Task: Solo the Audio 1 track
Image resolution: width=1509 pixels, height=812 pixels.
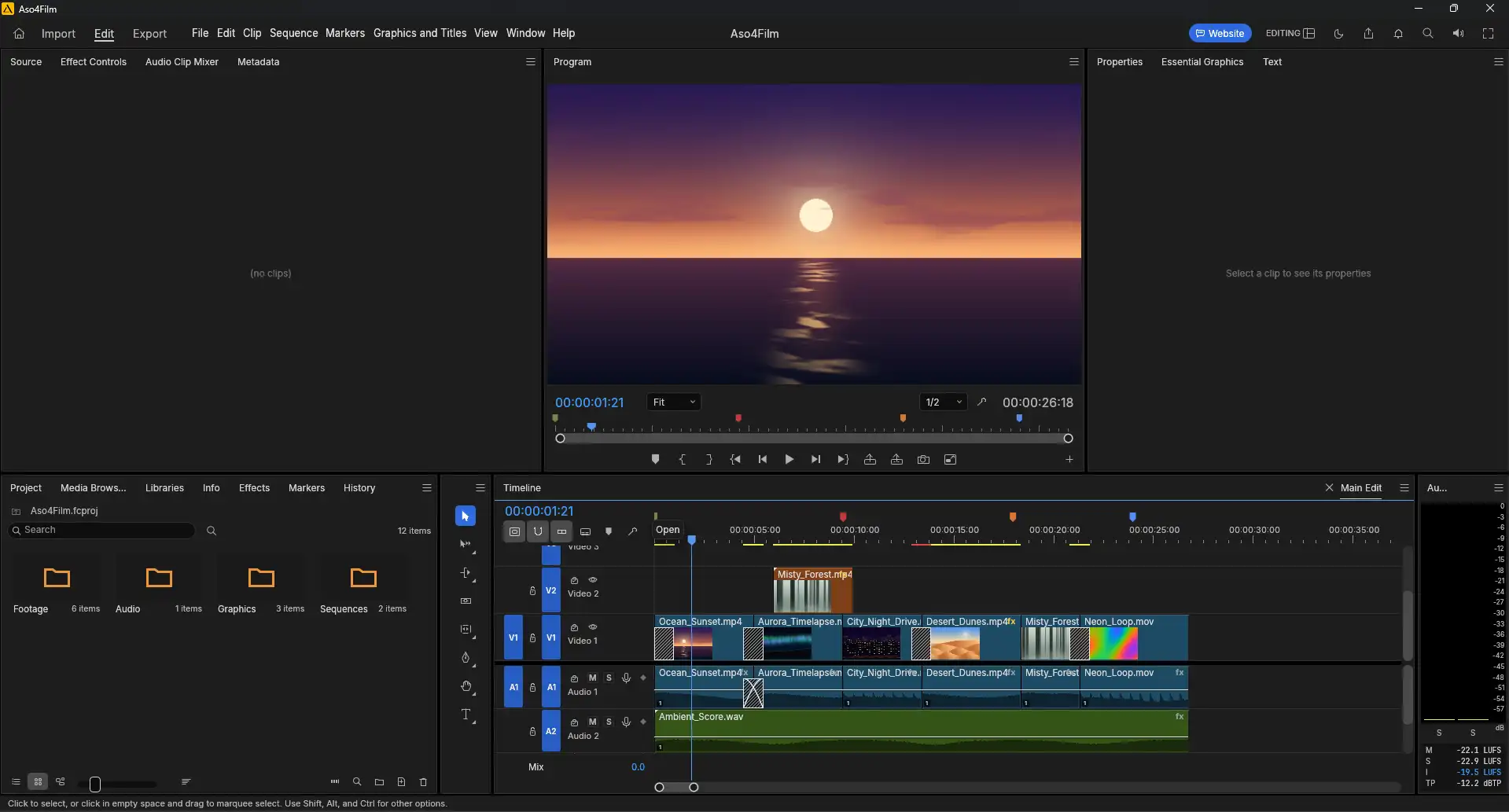Action: [x=609, y=678]
